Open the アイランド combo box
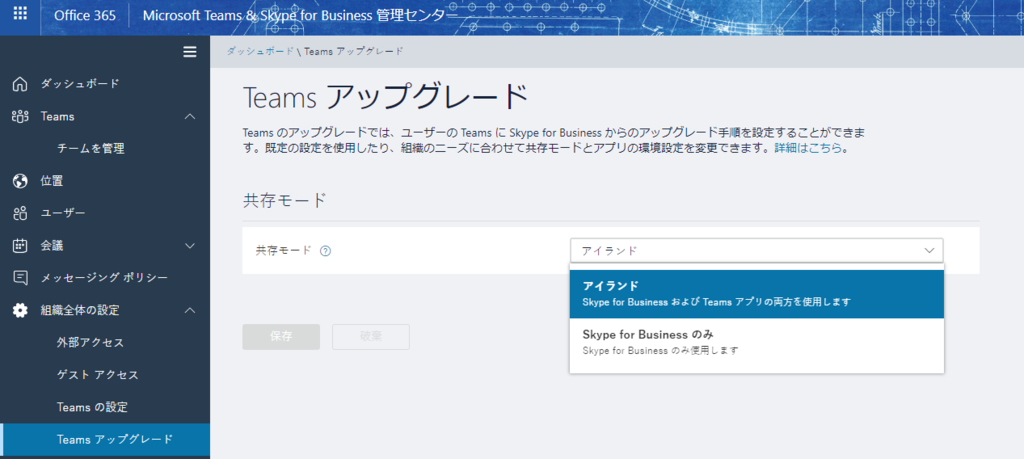 (756, 251)
